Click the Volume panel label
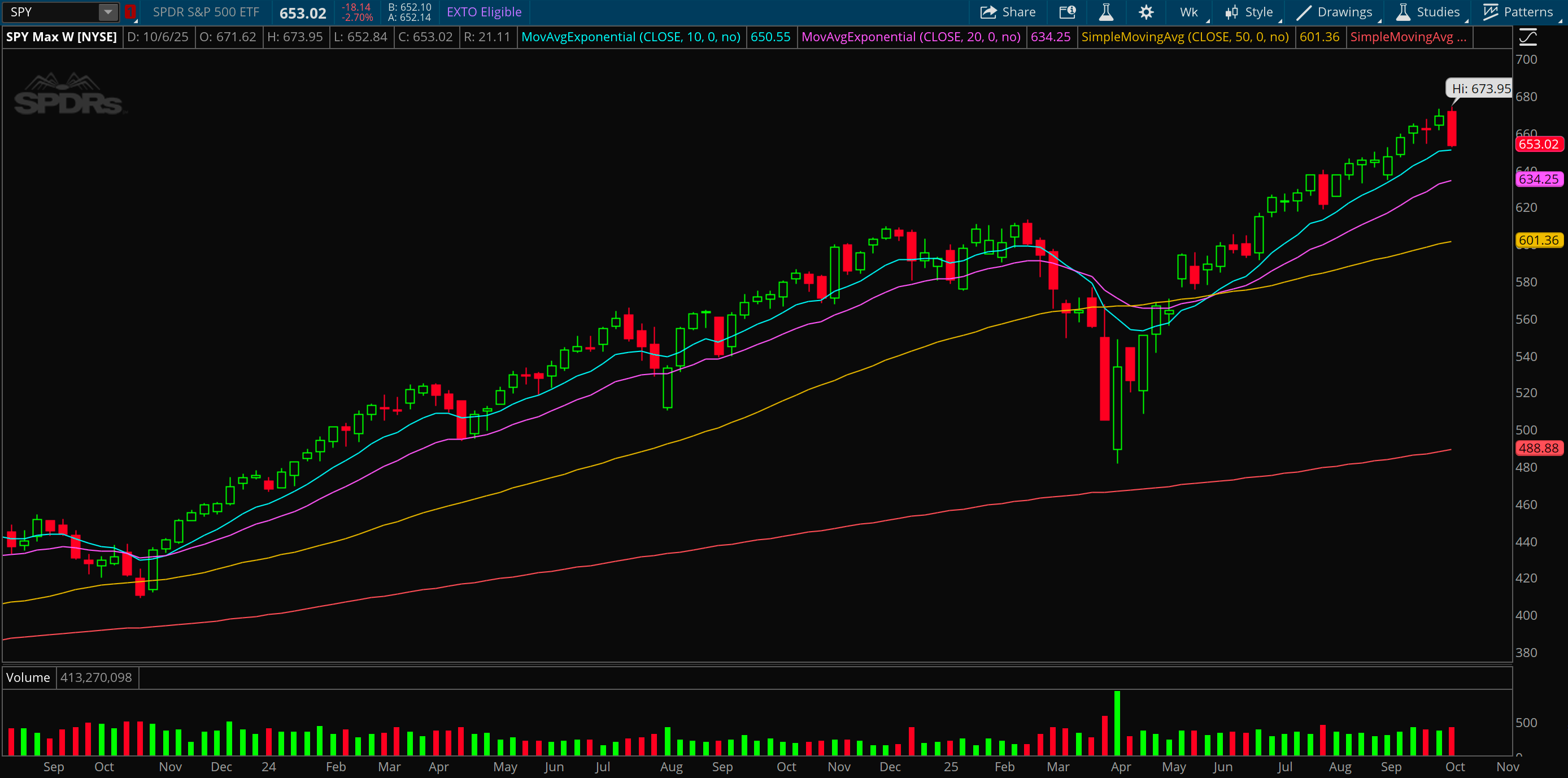This screenshot has height=778, width=1568. coord(28,677)
